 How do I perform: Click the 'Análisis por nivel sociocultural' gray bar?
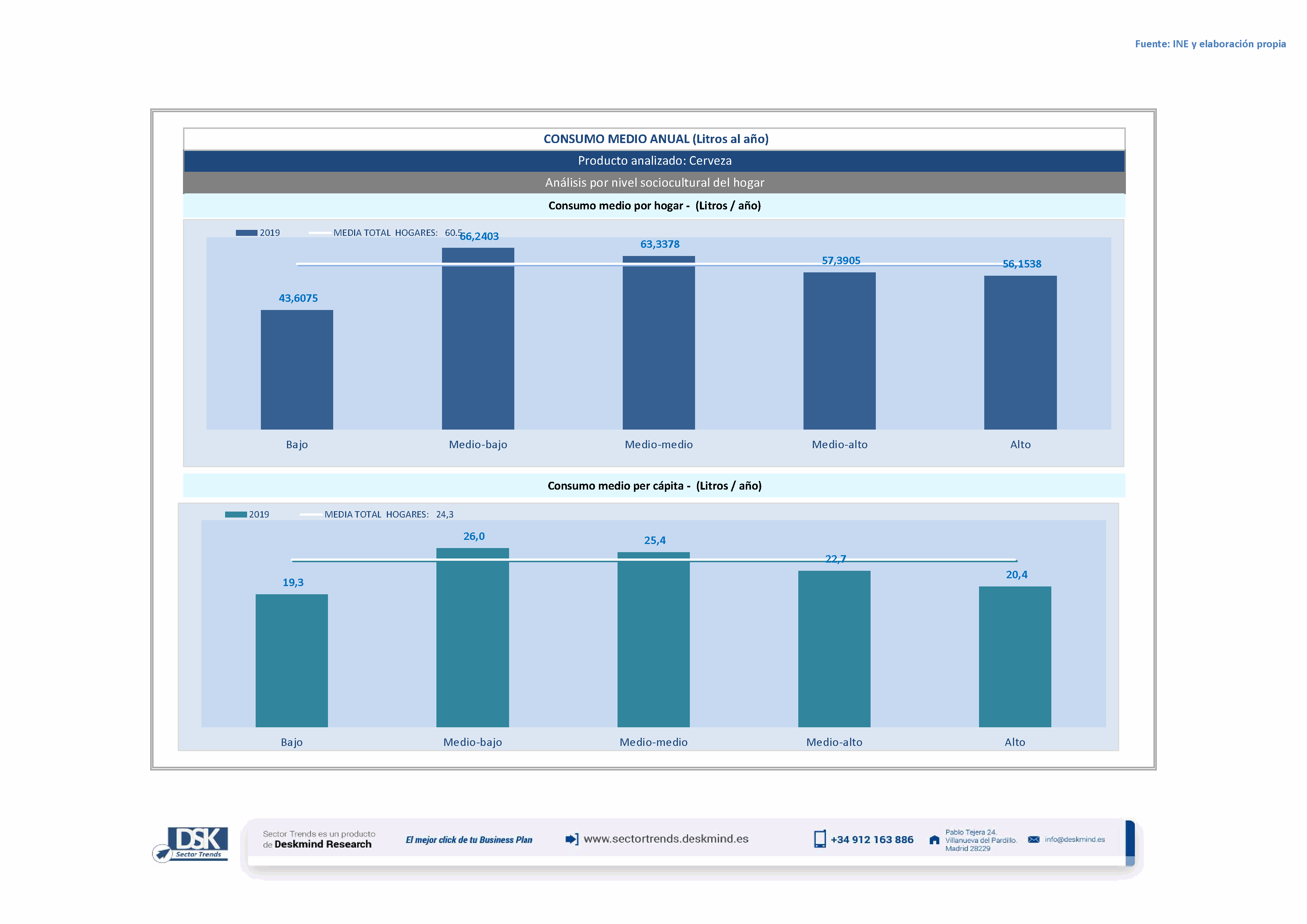pyautogui.click(x=654, y=183)
